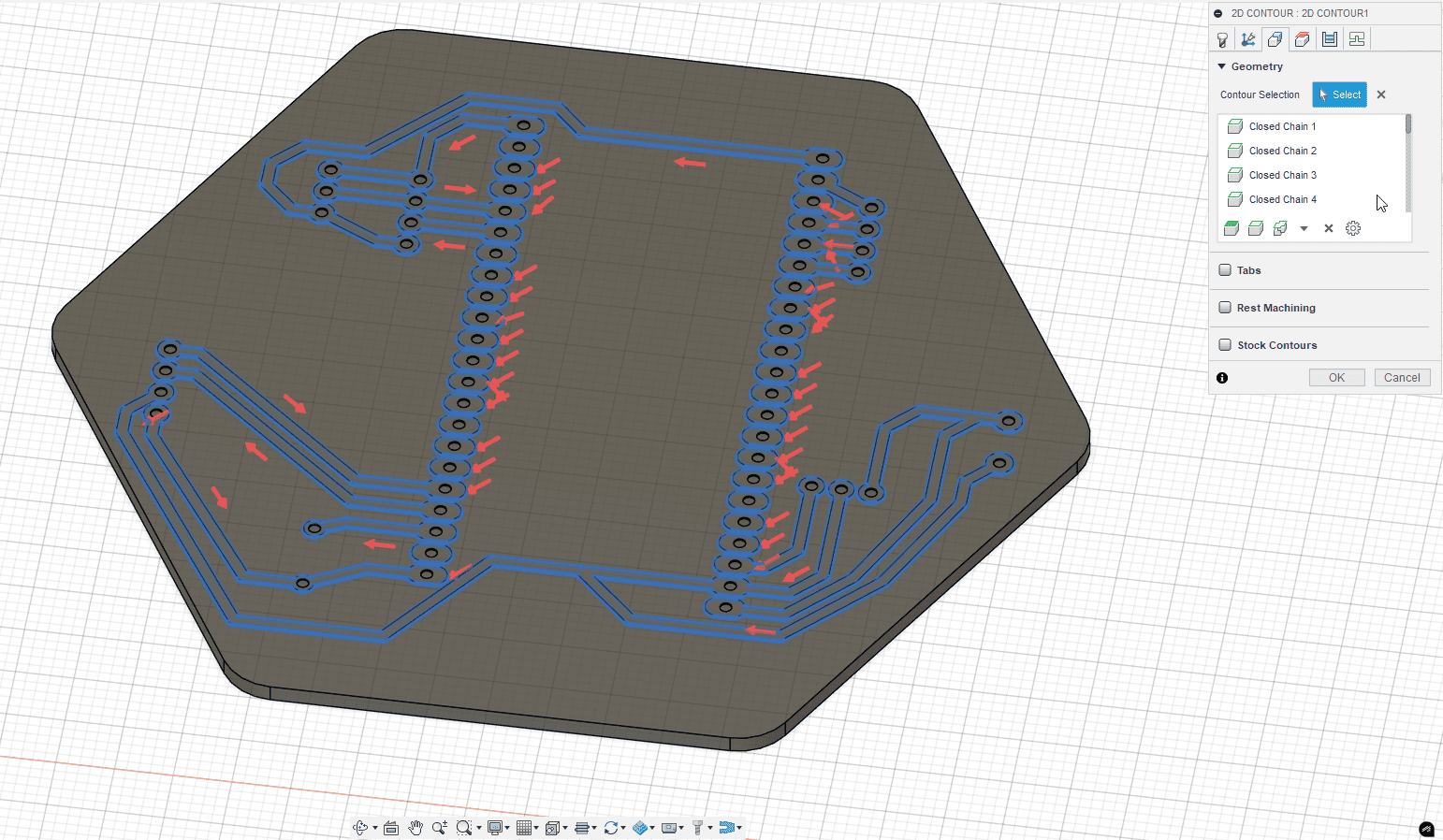
Task: Choose the multi-chain selection mode icon
Action: click(1280, 228)
